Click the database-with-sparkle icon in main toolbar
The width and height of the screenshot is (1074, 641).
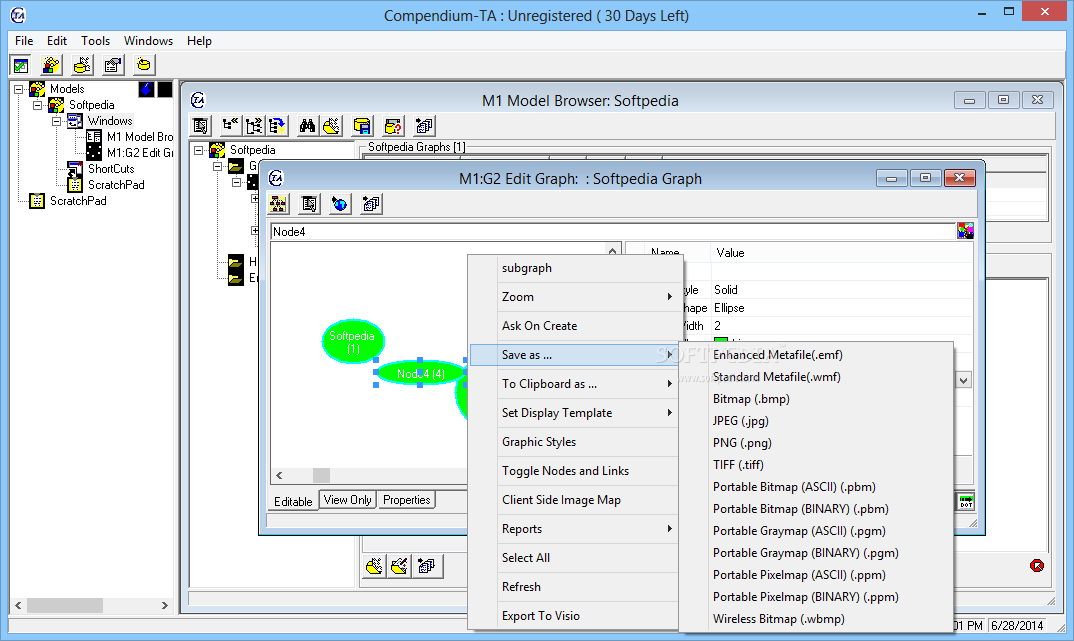(x=82, y=65)
